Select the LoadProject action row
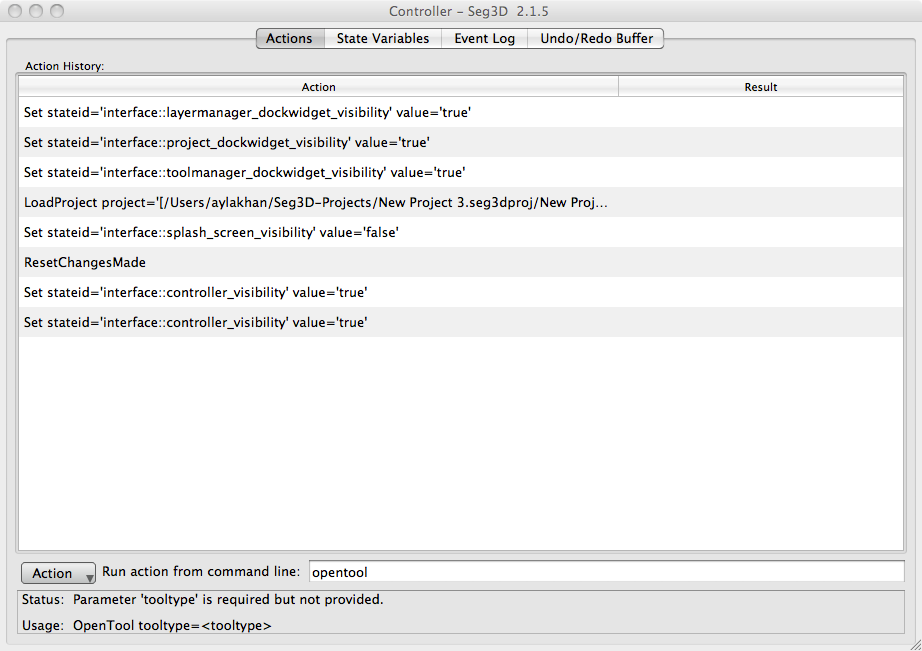Viewport: 922px width, 651px height. (460, 202)
